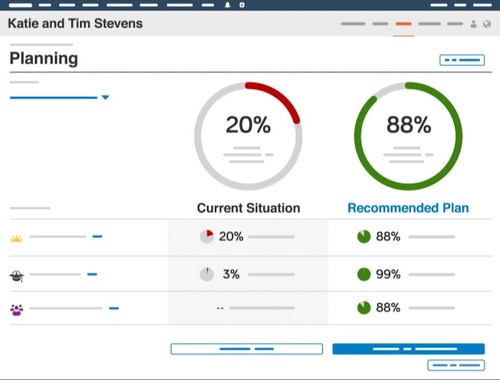Click blue link in the people group row
The image size is (500, 380).
(x=114, y=308)
